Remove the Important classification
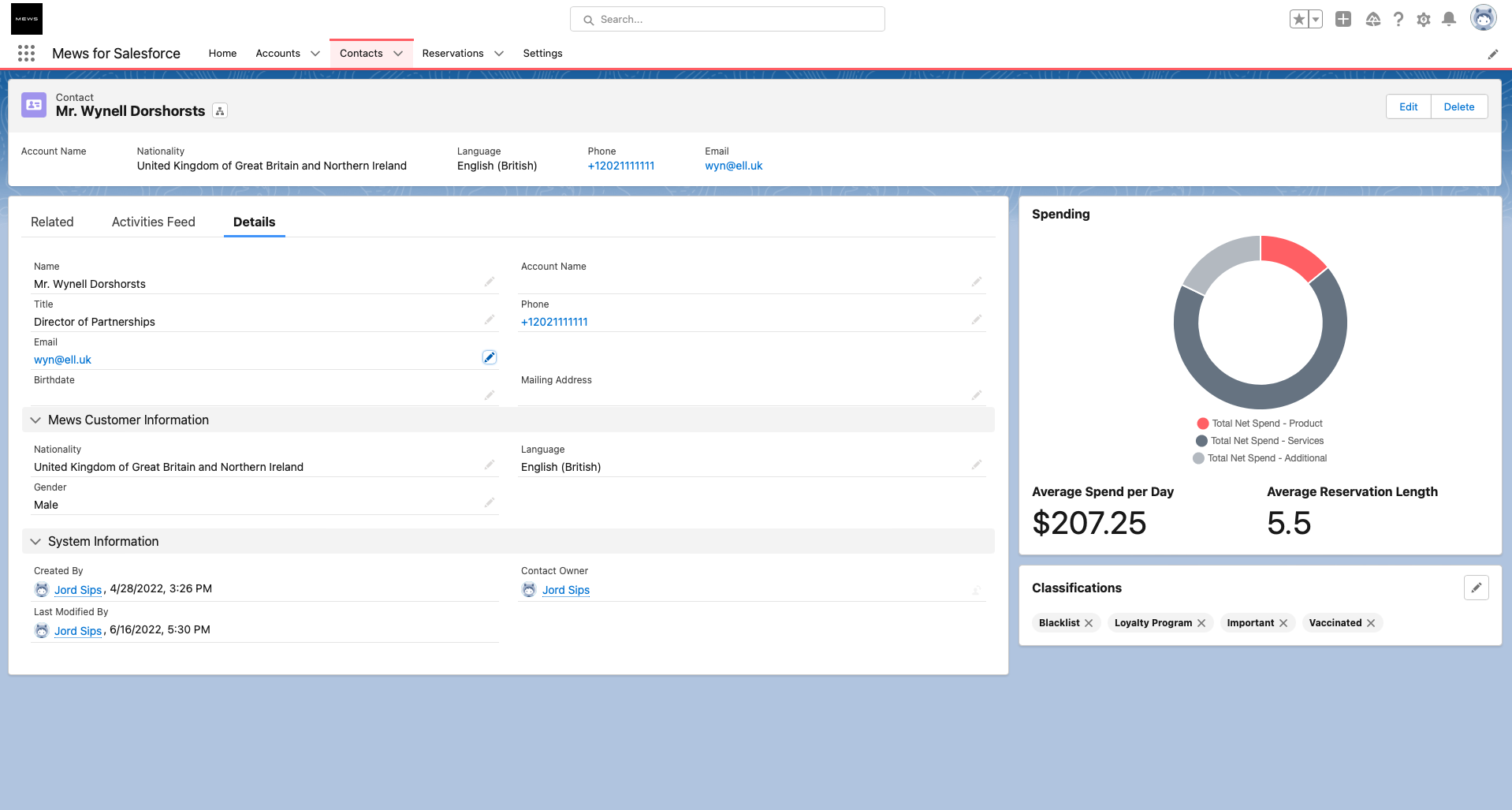 click(x=1283, y=623)
